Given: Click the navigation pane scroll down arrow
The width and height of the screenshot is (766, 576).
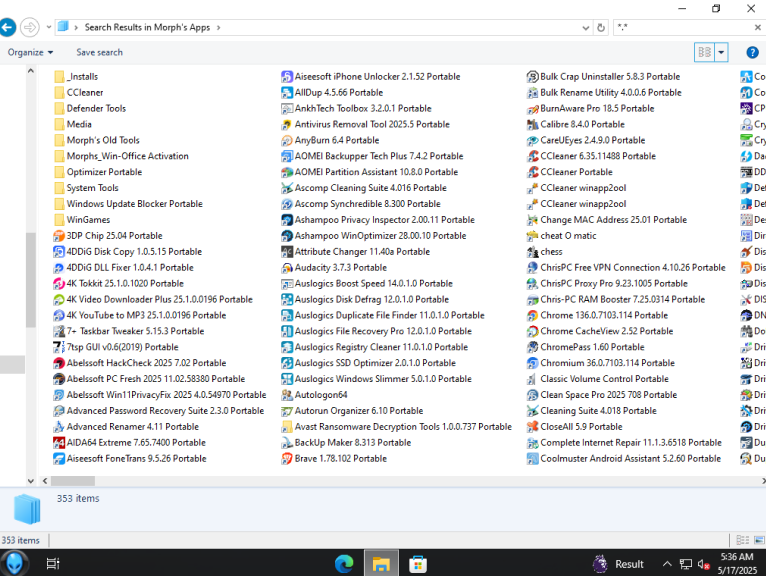Looking at the screenshot, I should (31, 481).
